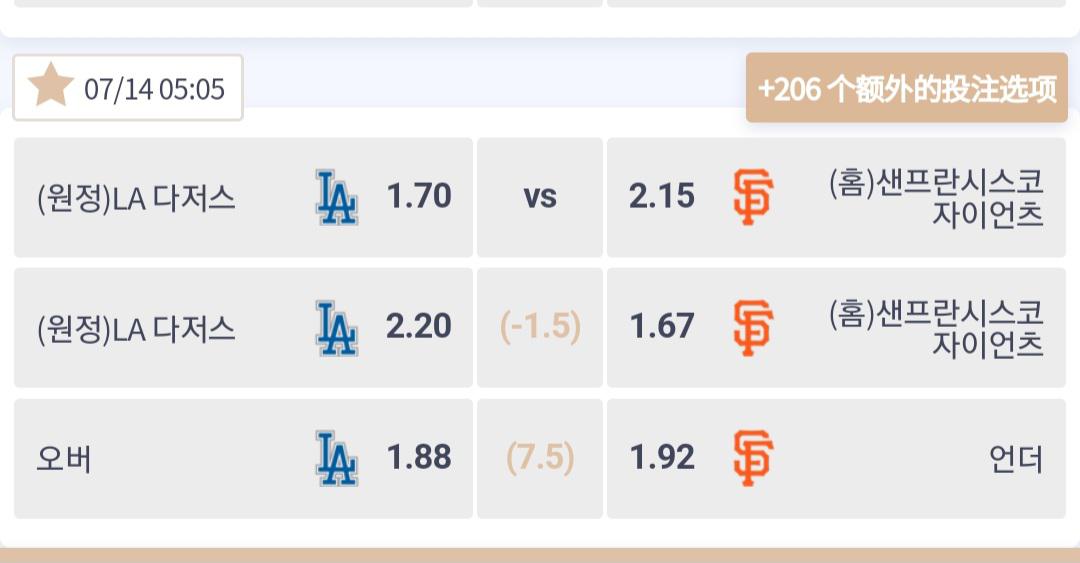Click the 1.70 odds number for LA
The height and width of the screenshot is (563, 1080).
click(x=419, y=196)
